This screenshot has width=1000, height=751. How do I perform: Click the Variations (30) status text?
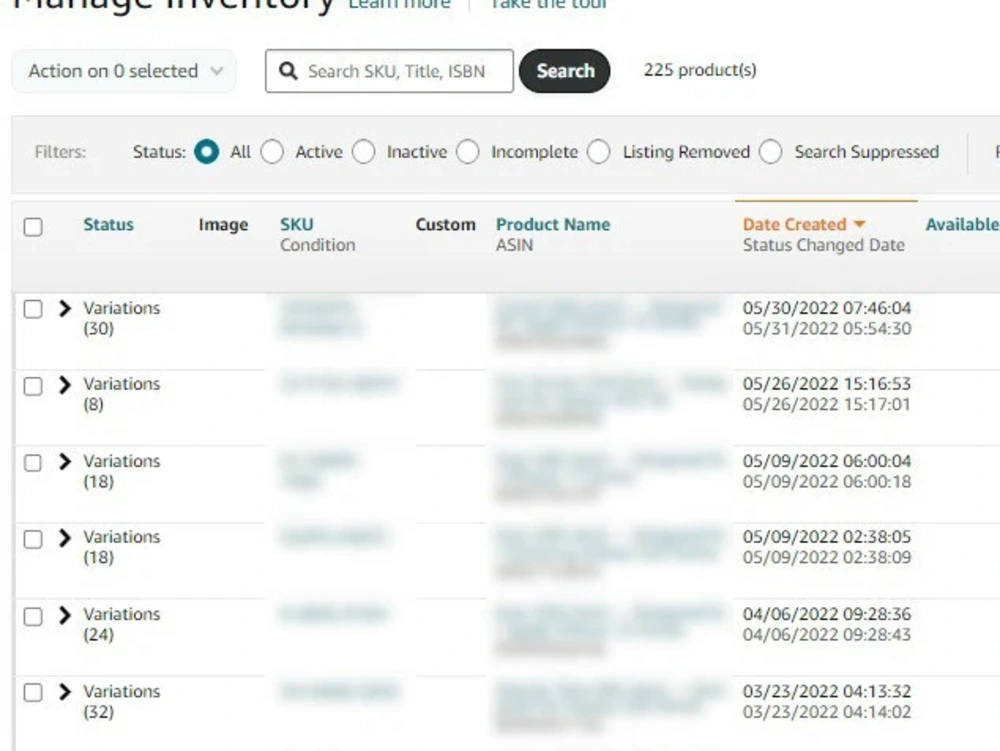pyautogui.click(x=121, y=318)
